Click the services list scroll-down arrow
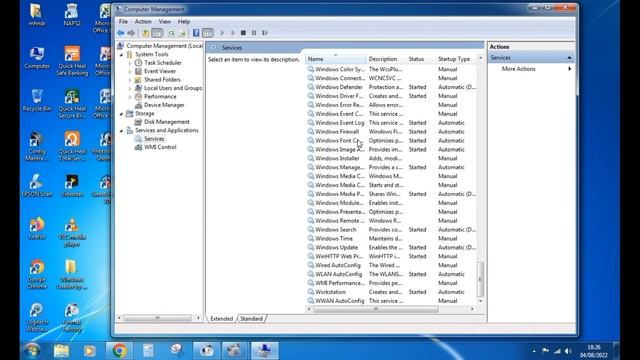The height and width of the screenshot is (360, 640). coord(480,301)
